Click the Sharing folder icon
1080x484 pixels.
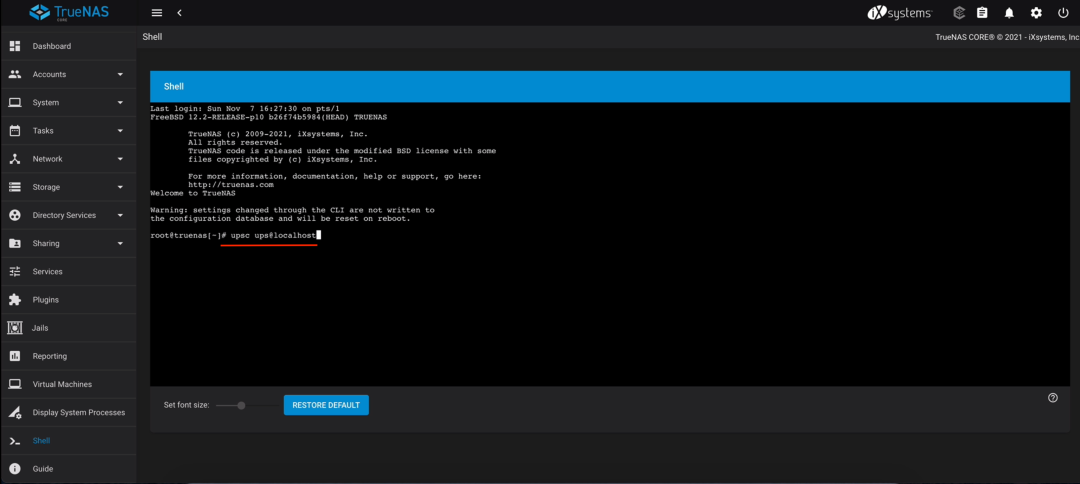[14, 244]
